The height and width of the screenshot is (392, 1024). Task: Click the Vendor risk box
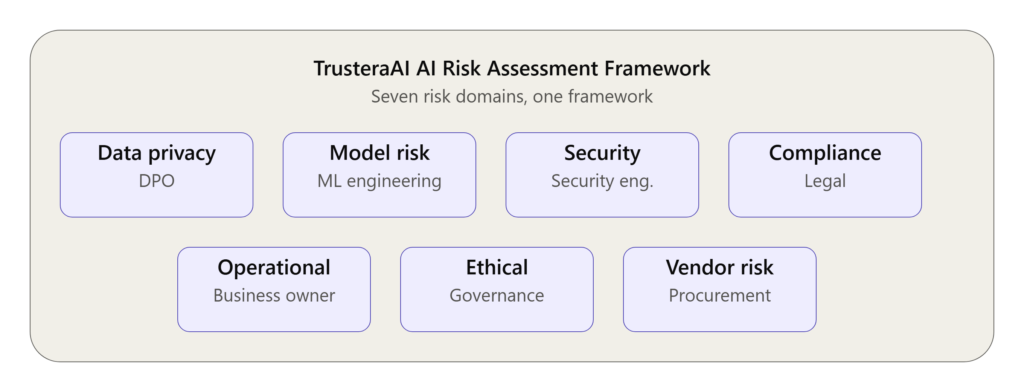click(x=720, y=289)
